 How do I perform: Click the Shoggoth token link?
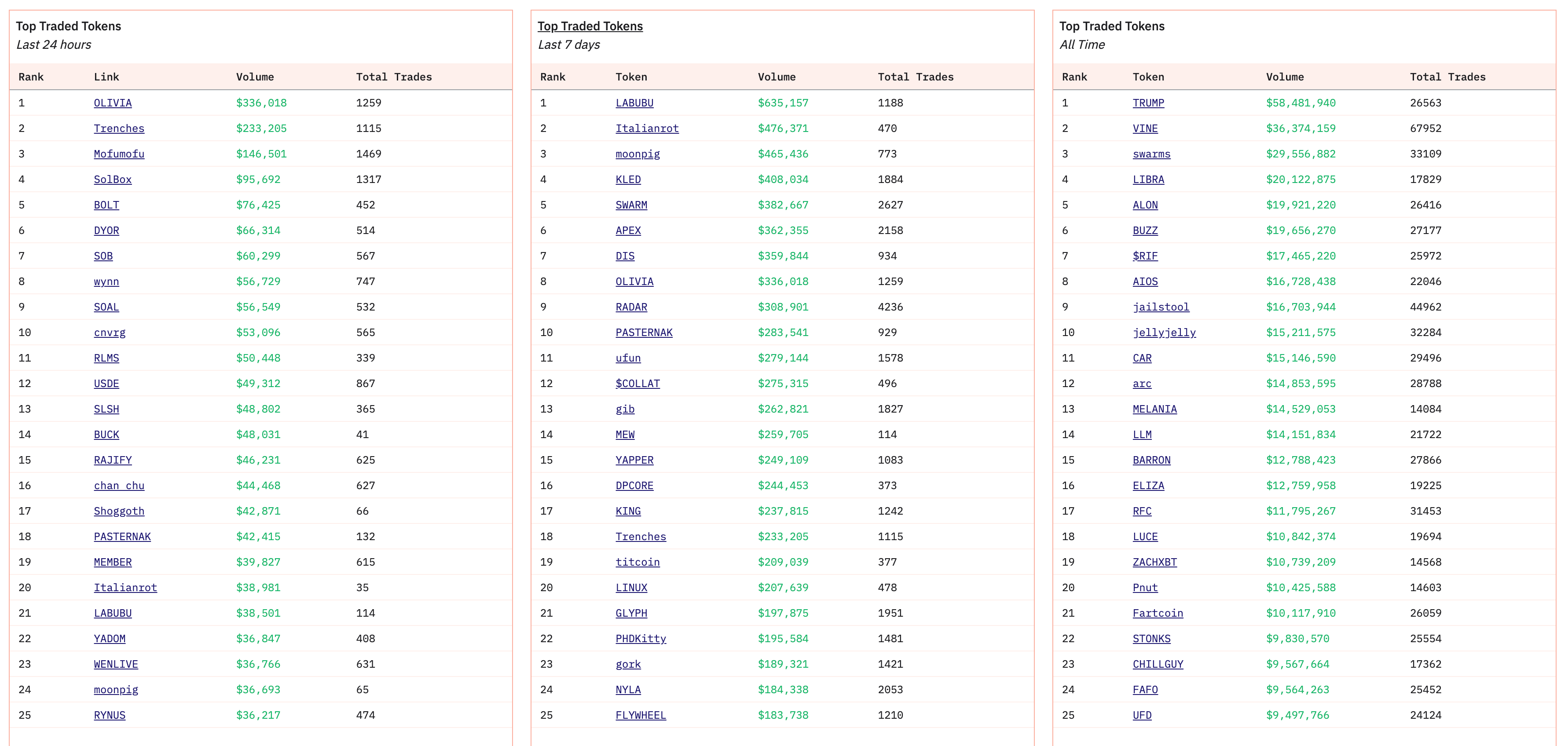click(x=119, y=511)
